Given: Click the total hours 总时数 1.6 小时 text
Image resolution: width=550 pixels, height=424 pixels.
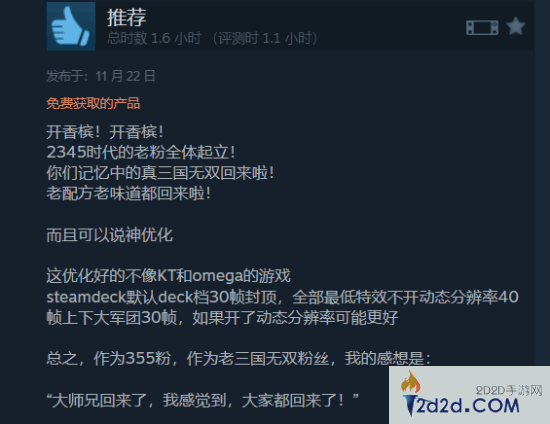Looking at the screenshot, I should coord(154,38).
